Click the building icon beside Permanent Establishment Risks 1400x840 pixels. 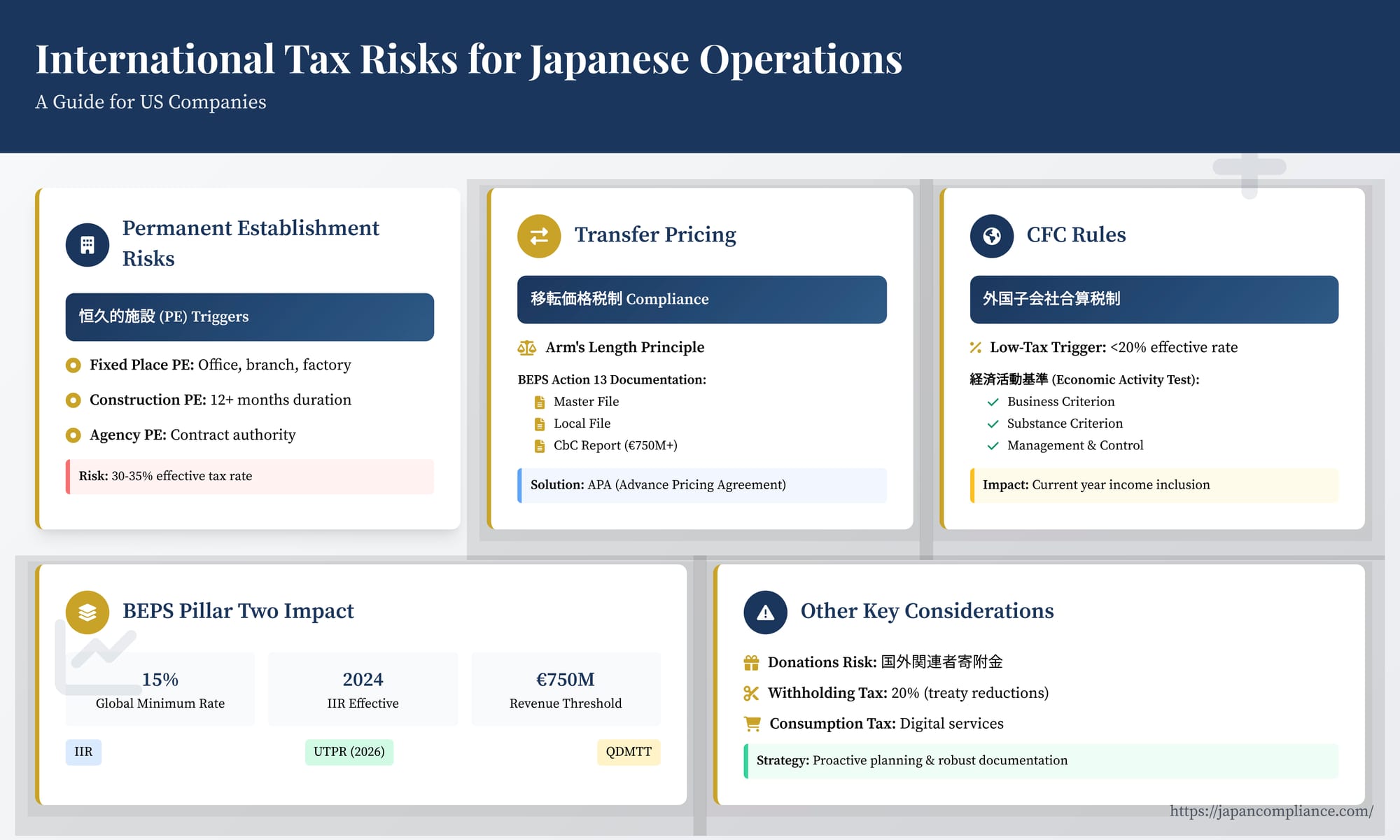[87, 245]
